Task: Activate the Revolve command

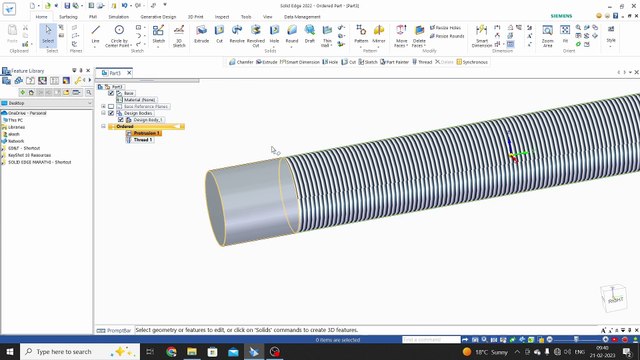Action: [x=237, y=34]
